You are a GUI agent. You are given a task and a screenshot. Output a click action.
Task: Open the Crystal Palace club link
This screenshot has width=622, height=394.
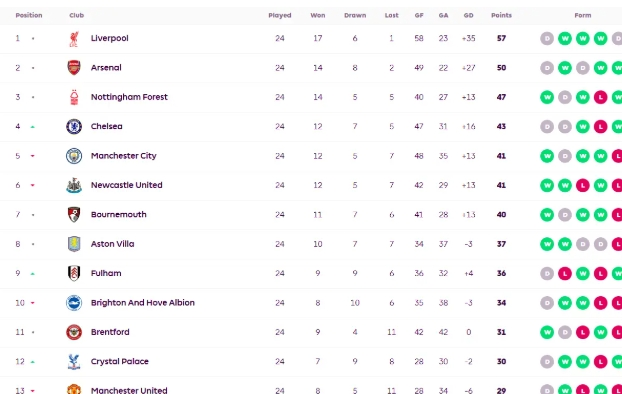pos(120,361)
